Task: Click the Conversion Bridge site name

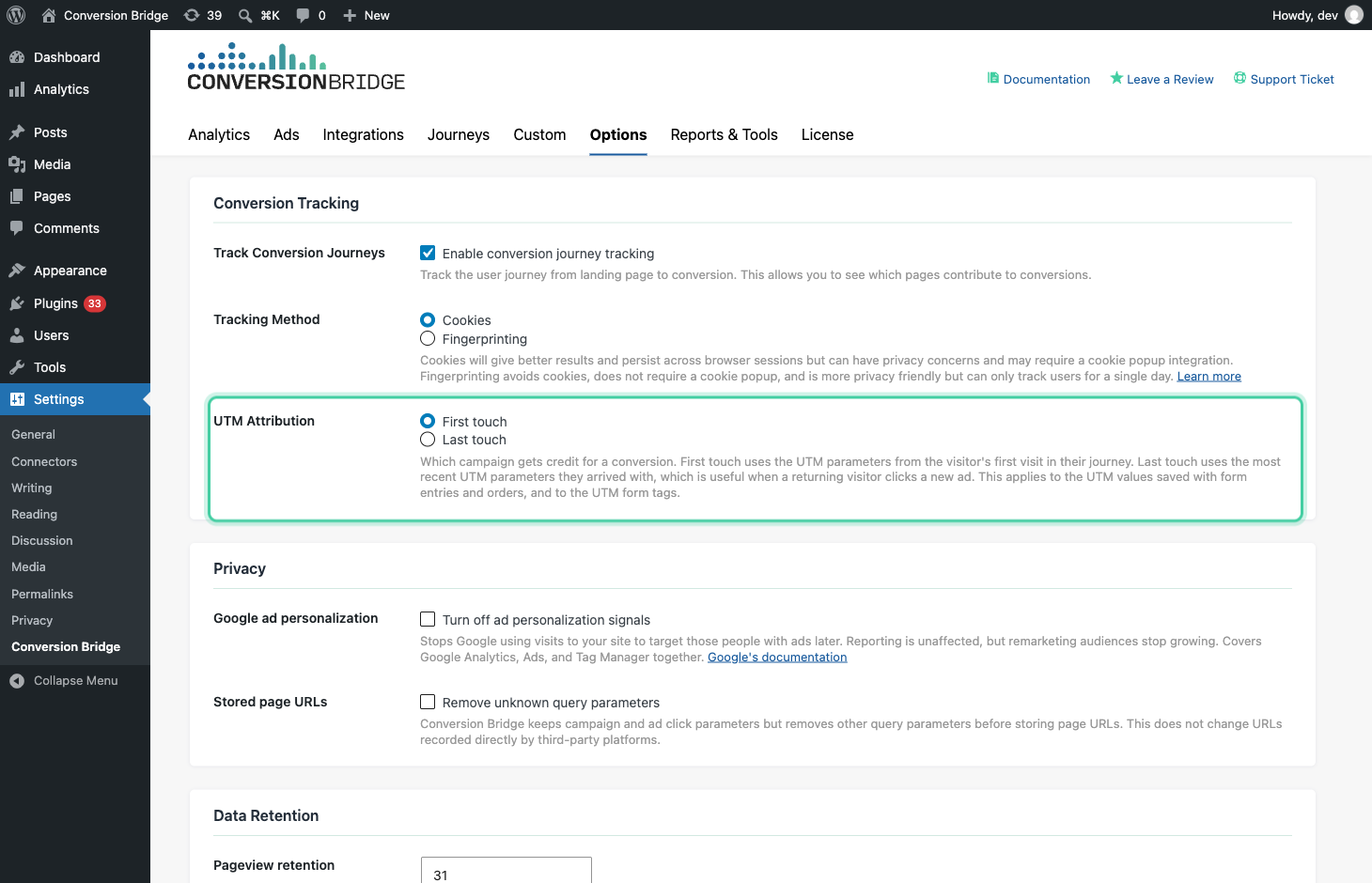Action: tap(116, 15)
